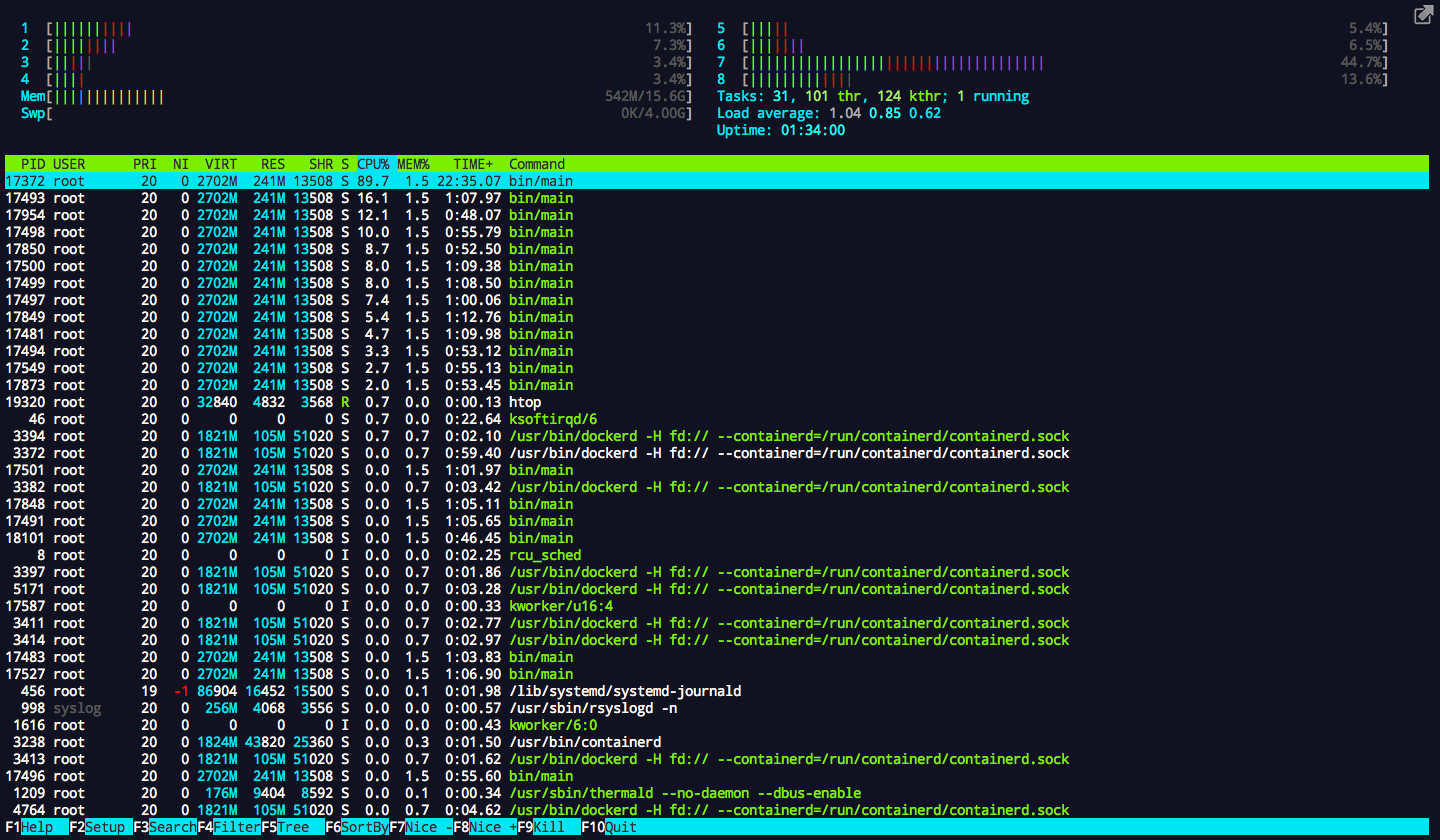Click the USER column header

point(69,164)
